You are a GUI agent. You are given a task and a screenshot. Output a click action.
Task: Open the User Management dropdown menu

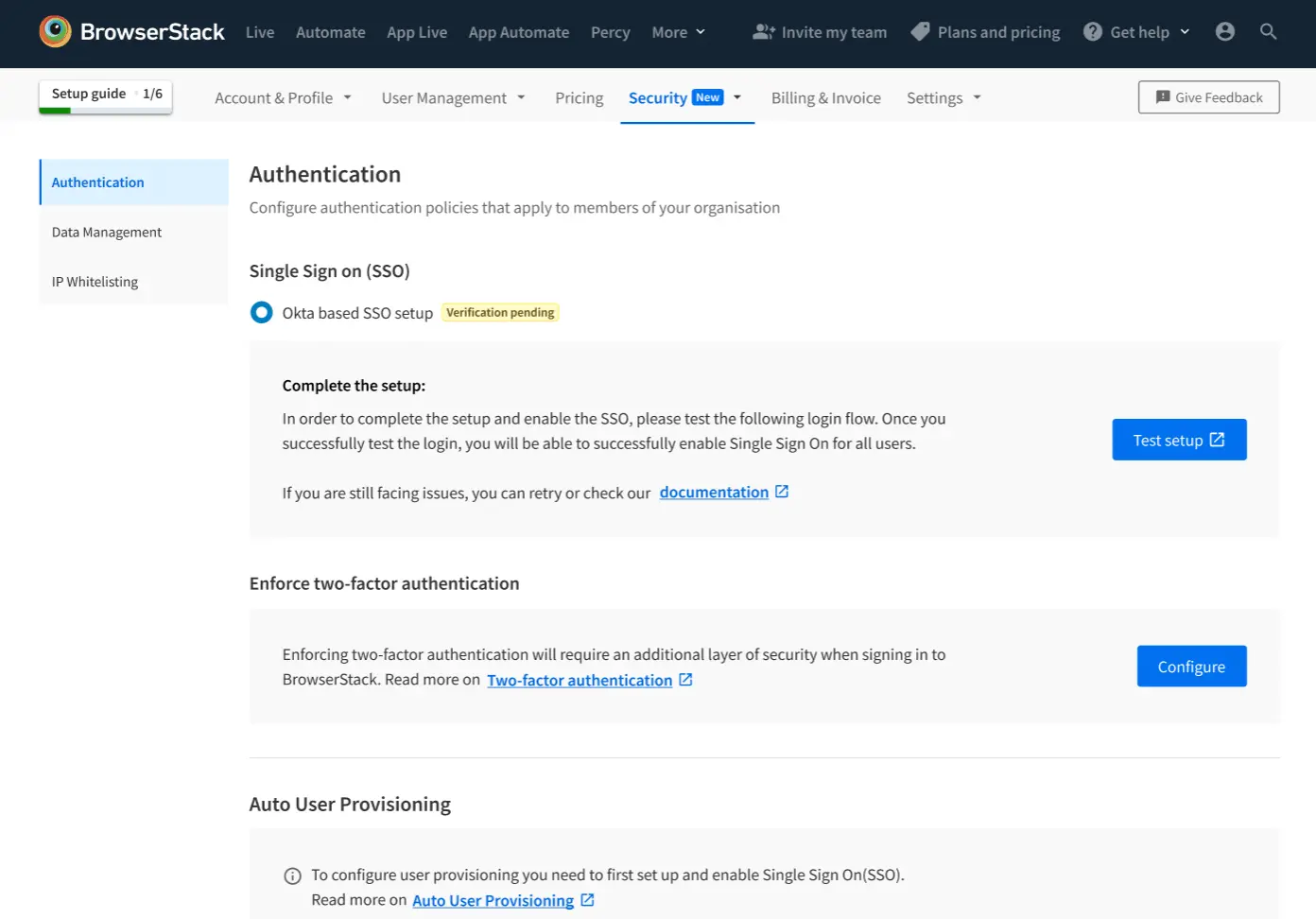[453, 98]
